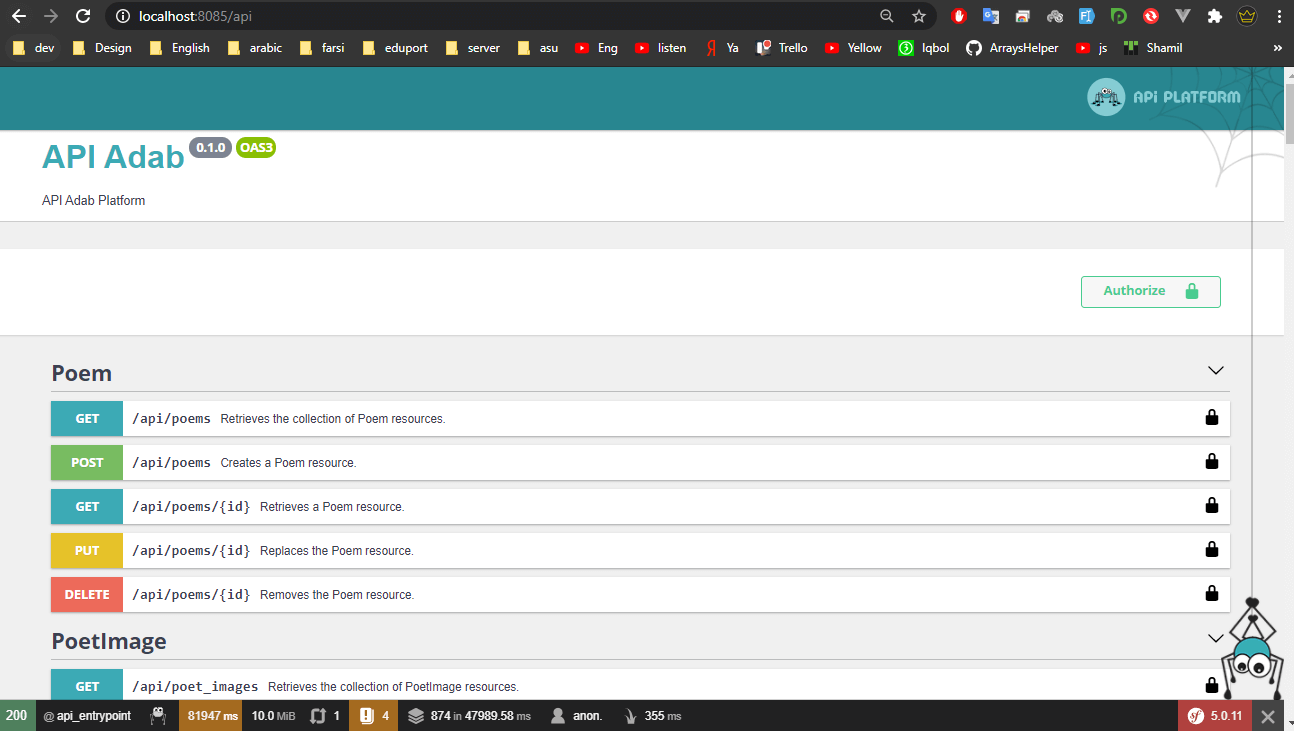Viewport: 1294px width, 731px height.
Task: Expand the DELETE /api/poems/{id} operation
Action: pyautogui.click(x=640, y=594)
